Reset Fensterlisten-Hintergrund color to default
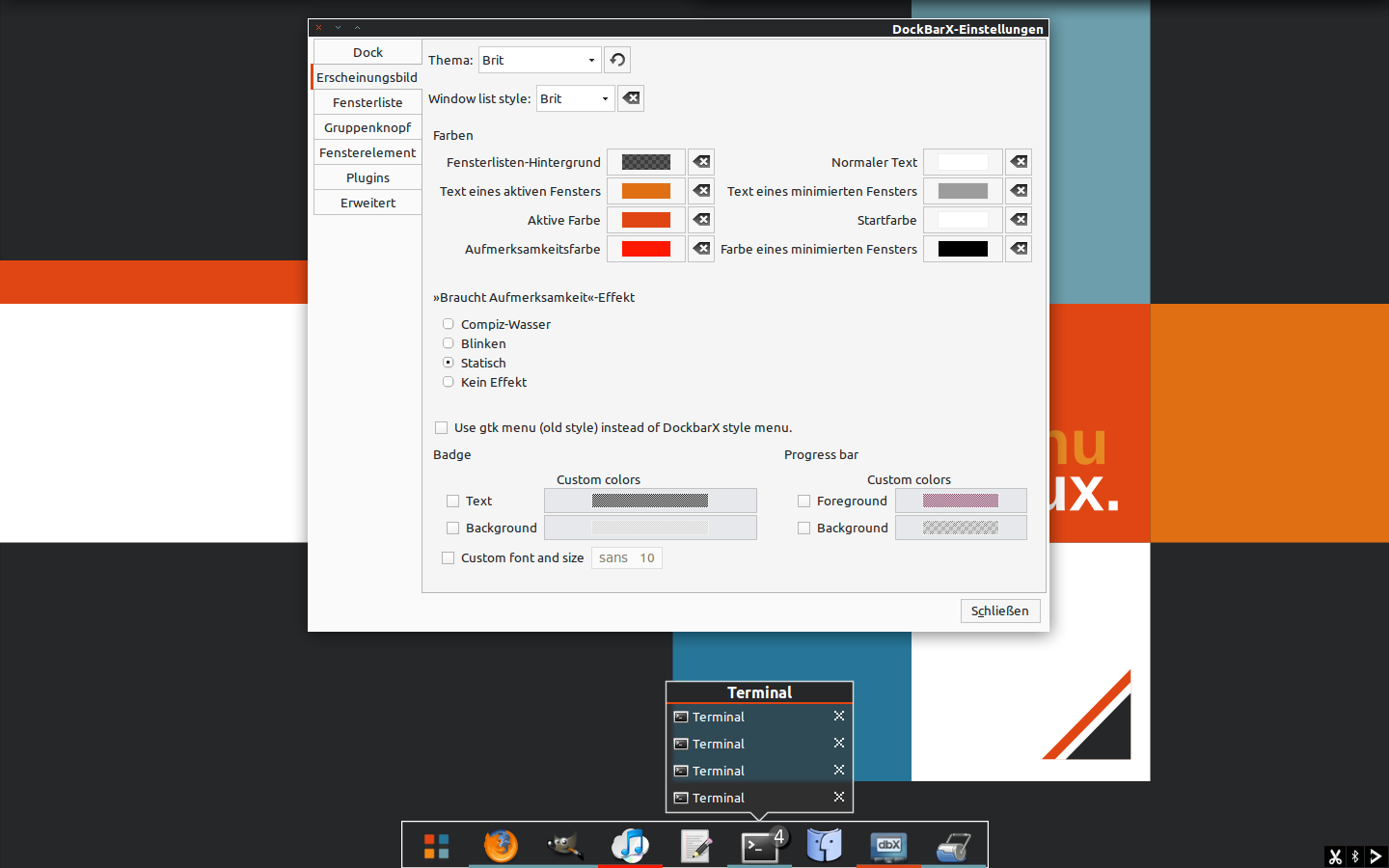This screenshot has width=1389, height=868. point(701,162)
